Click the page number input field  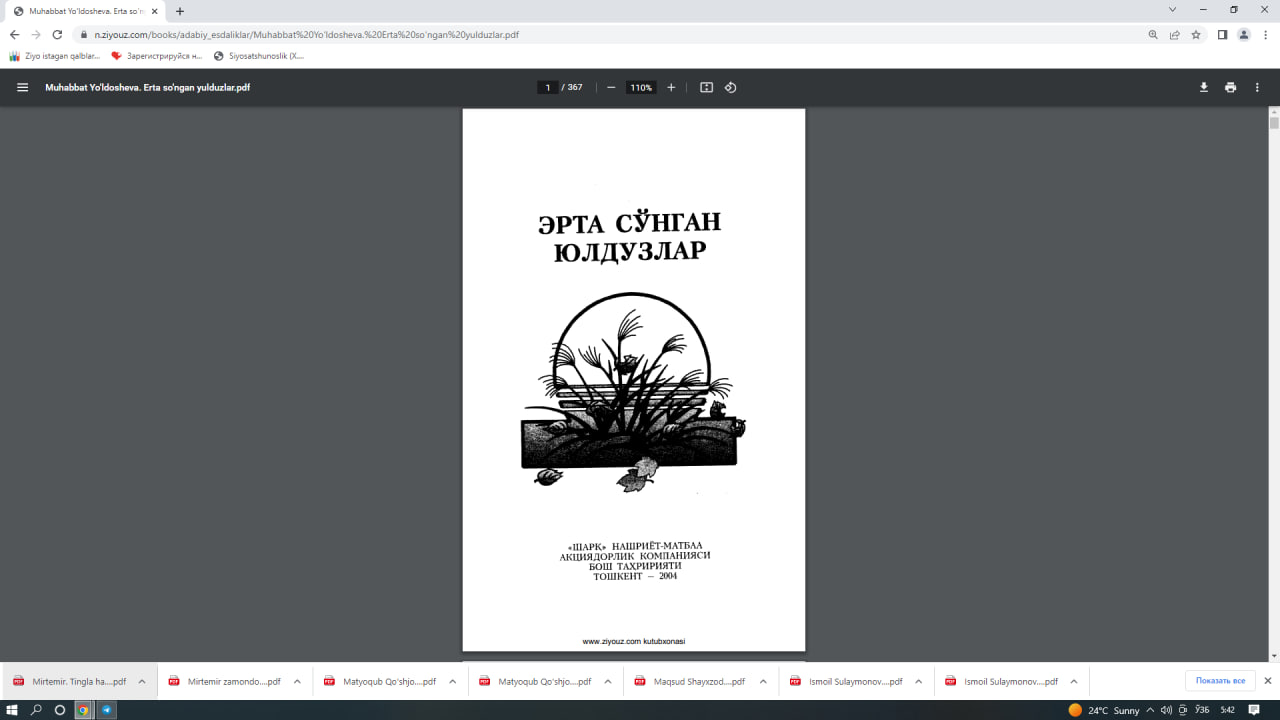click(547, 87)
